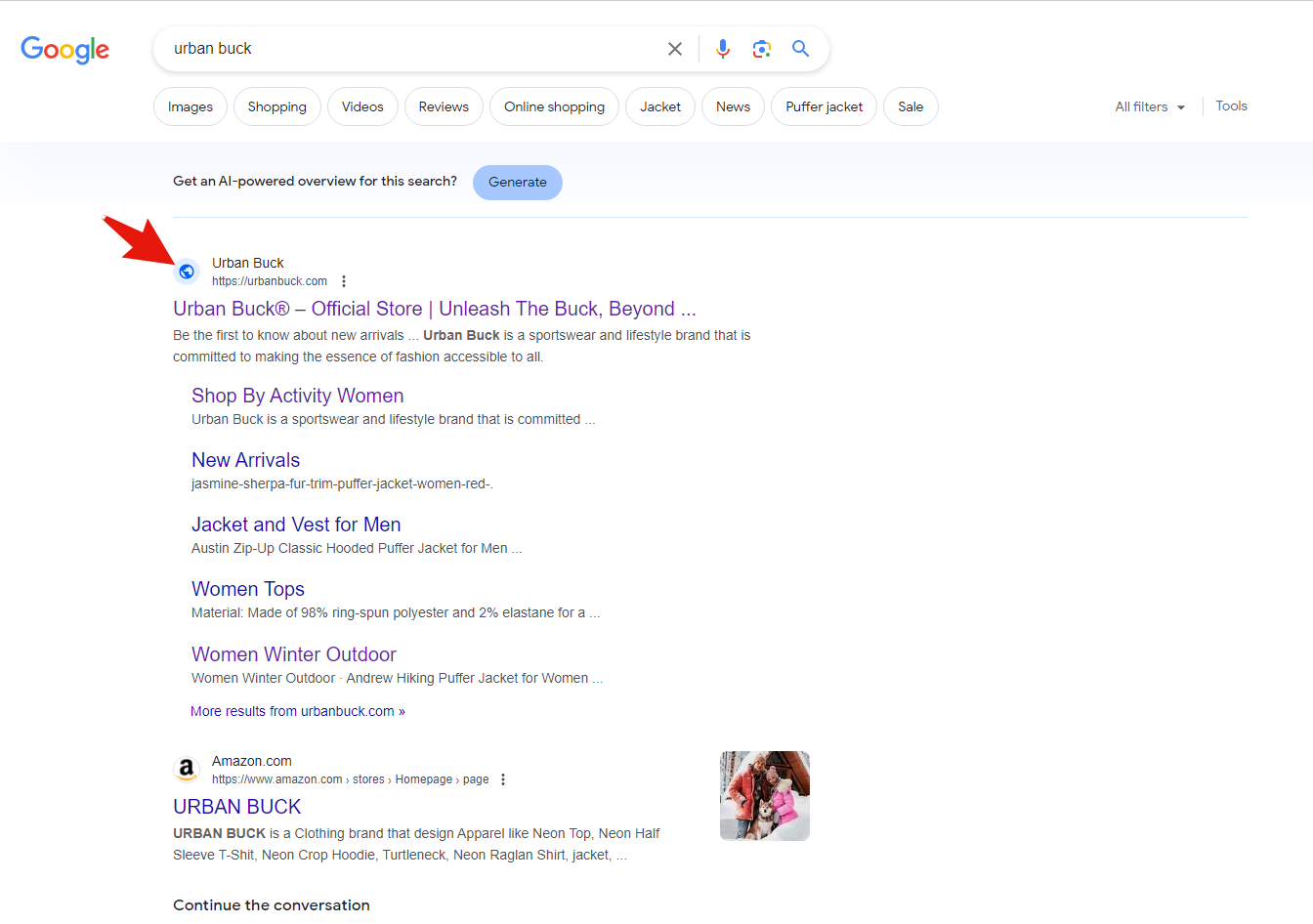Image resolution: width=1313 pixels, height=924 pixels.
Task: Select the Puffer jacket filter chip
Action: (x=825, y=106)
